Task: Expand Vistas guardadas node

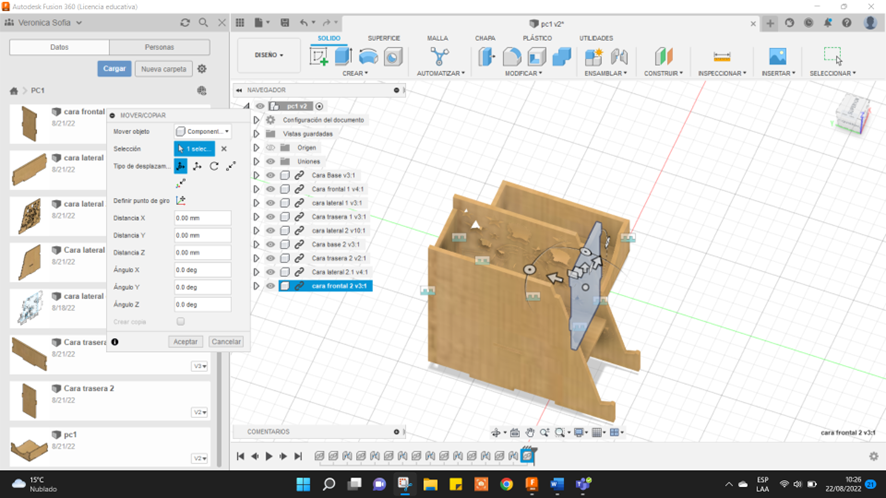Action: point(257,134)
